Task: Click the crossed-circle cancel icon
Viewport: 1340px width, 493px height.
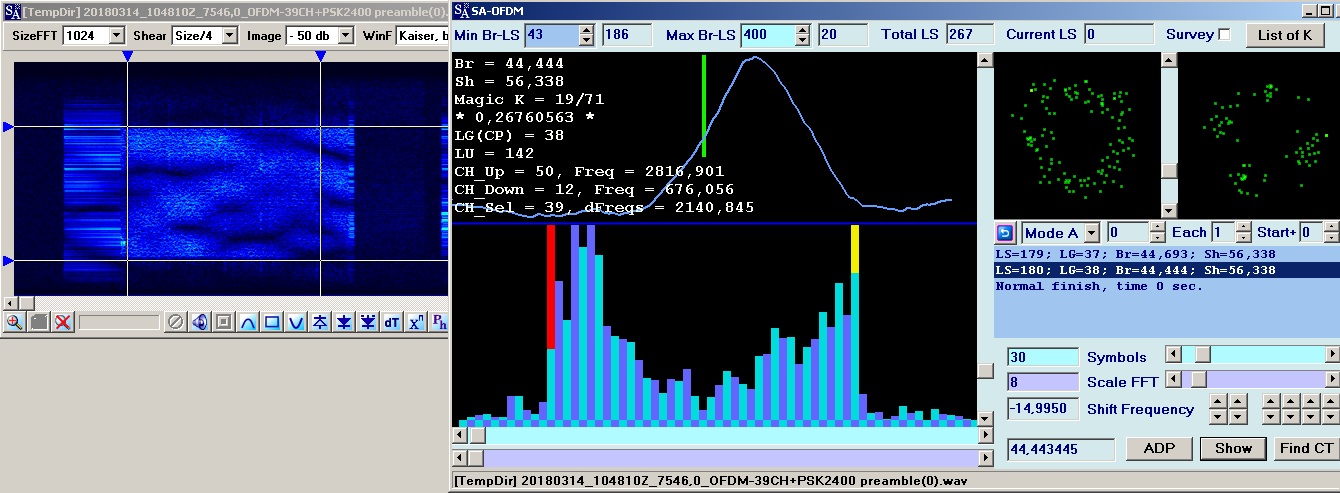Action: click(175, 322)
